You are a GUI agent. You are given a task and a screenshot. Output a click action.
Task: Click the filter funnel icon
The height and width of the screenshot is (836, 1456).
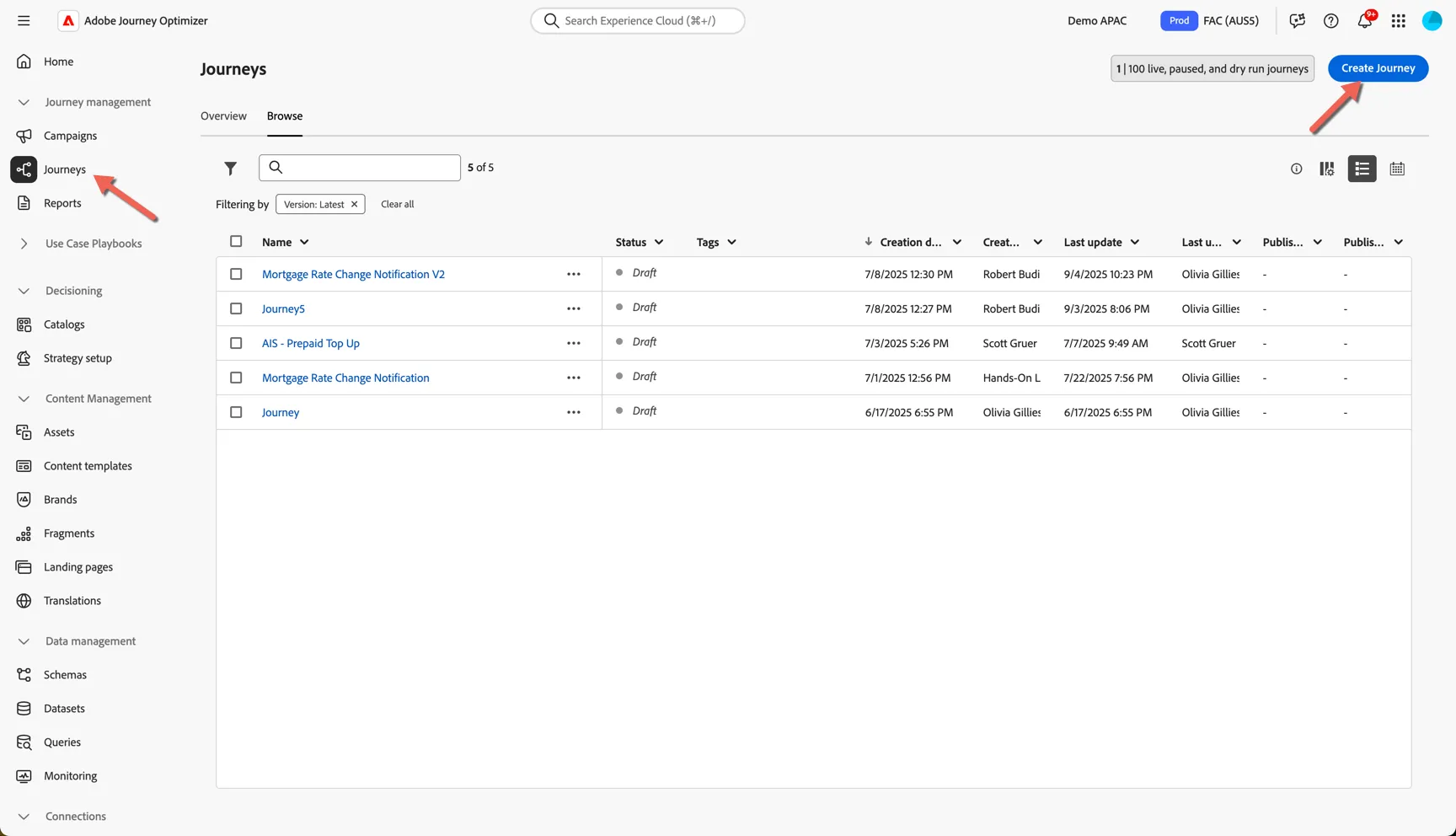pyautogui.click(x=230, y=169)
